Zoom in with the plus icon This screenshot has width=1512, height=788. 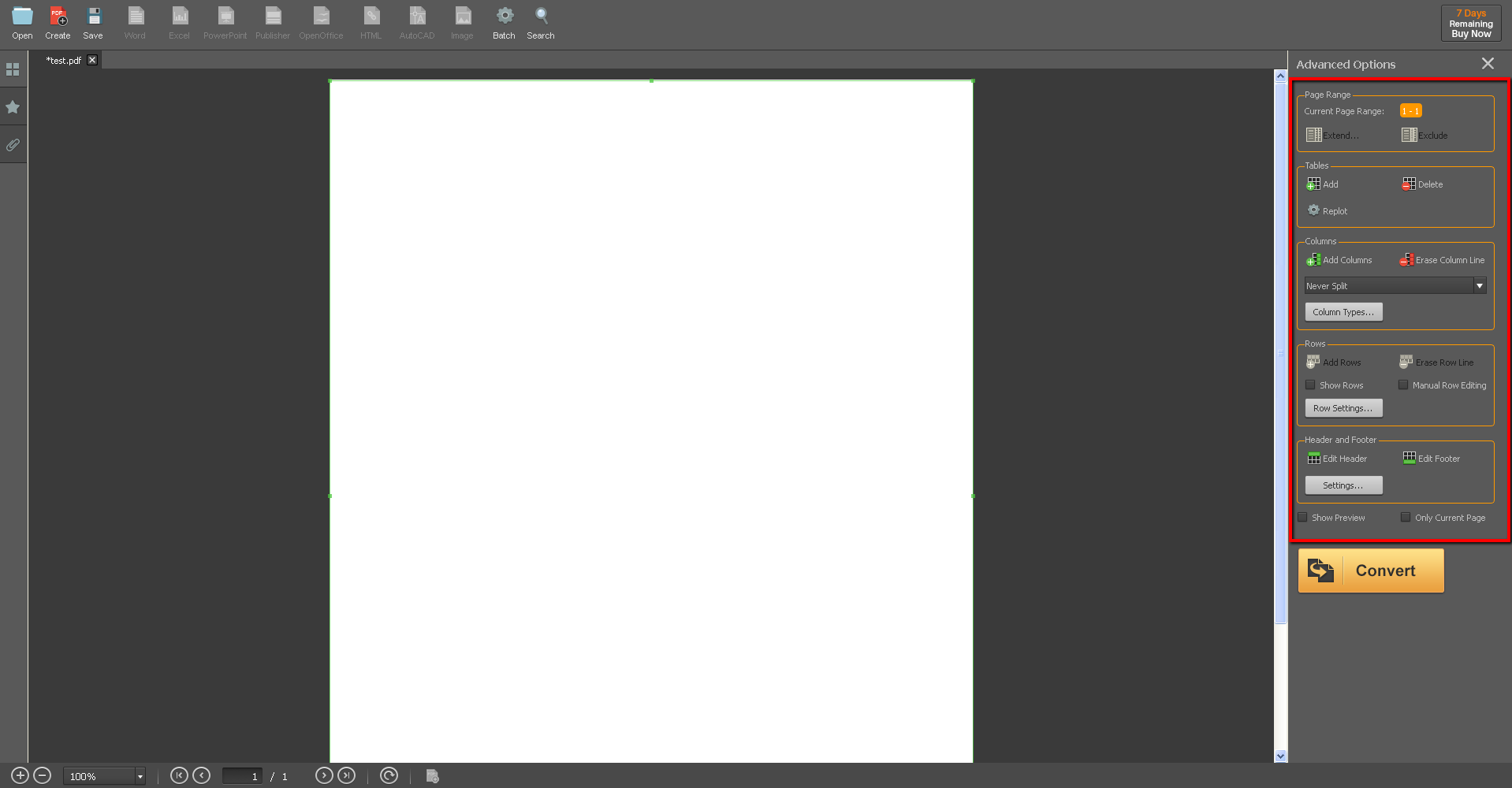[20, 775]
